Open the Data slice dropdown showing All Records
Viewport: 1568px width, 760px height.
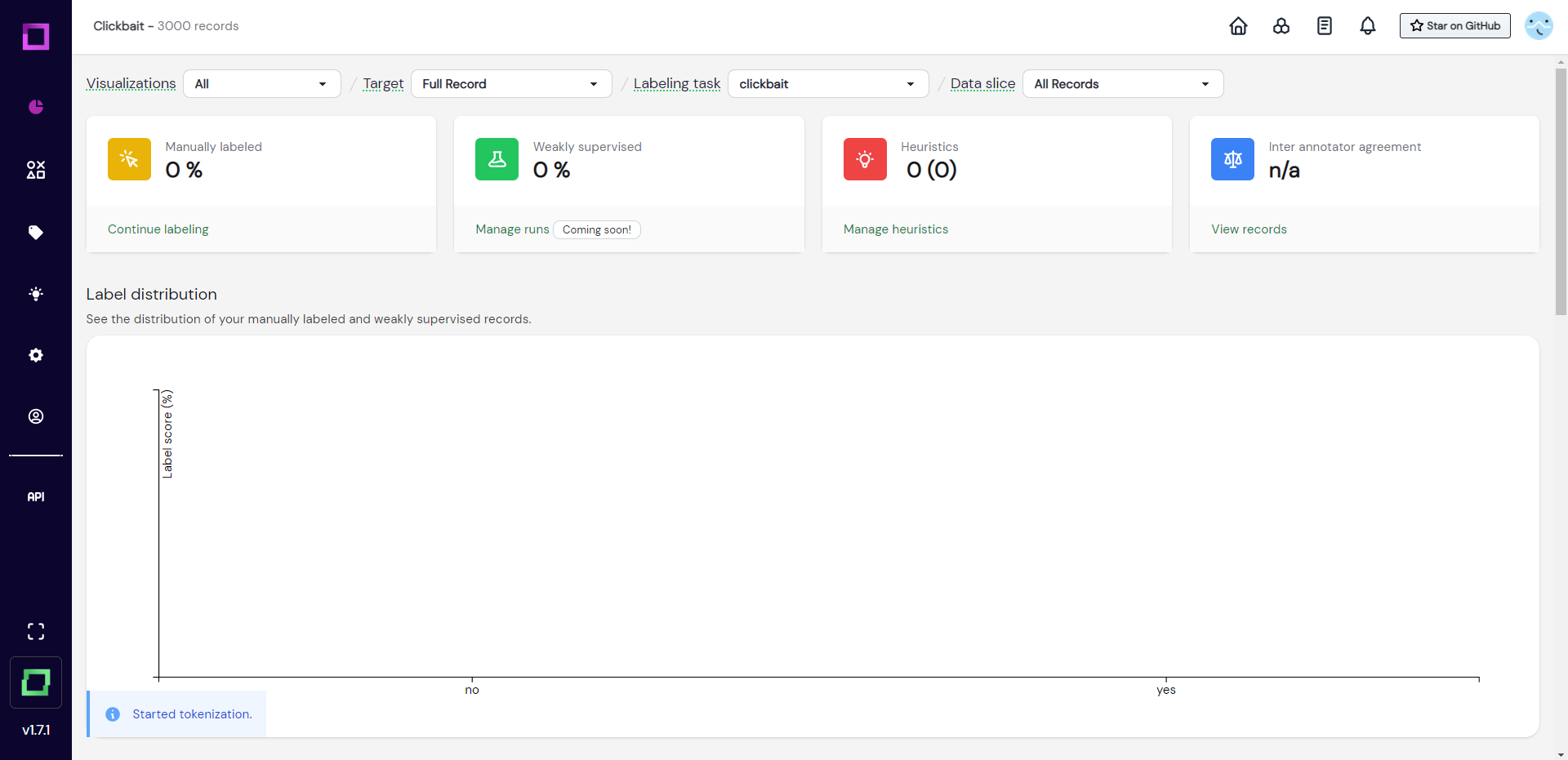click(x=1123, y=84)
